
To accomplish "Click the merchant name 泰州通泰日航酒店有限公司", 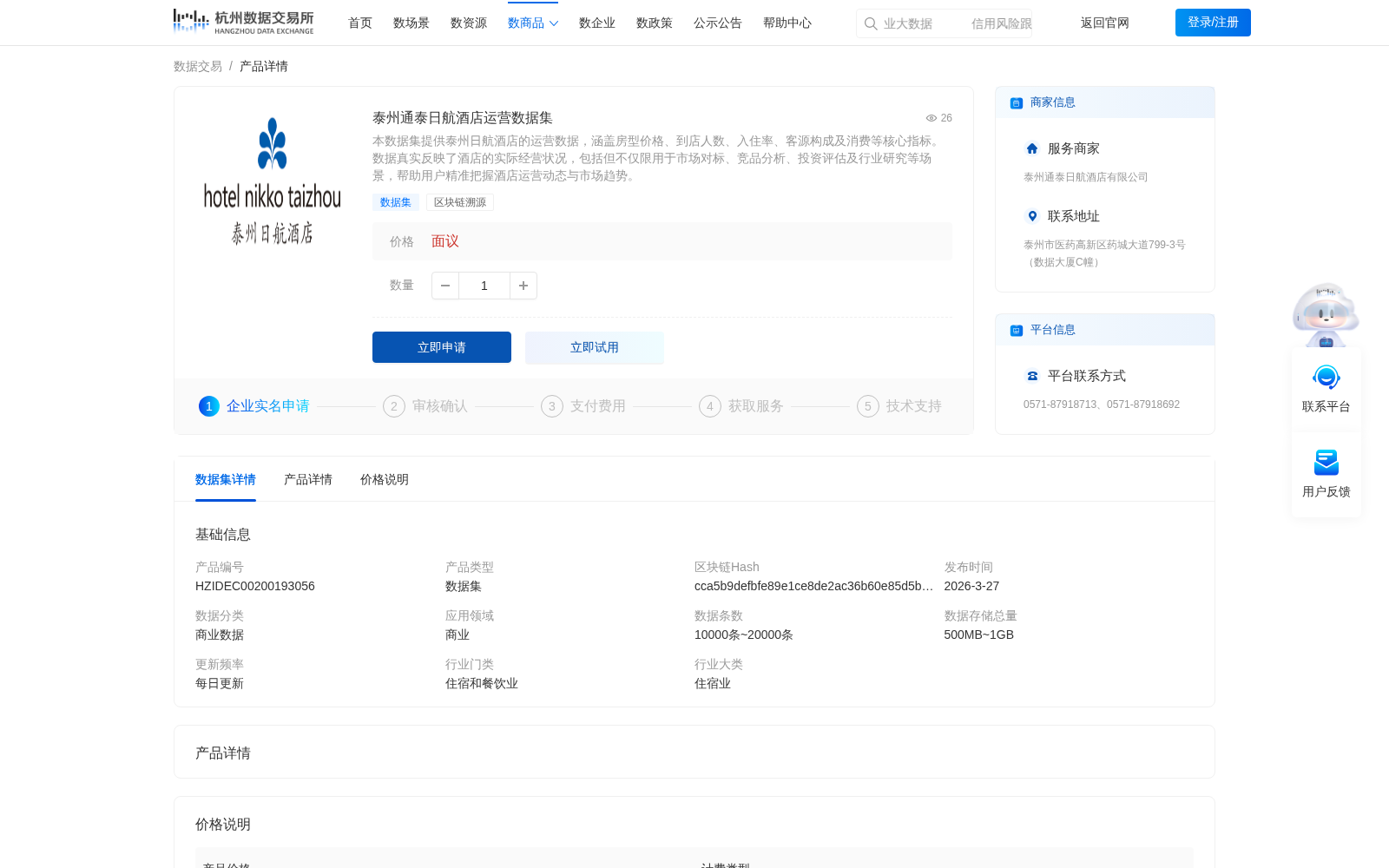I will pos(1086,177).
